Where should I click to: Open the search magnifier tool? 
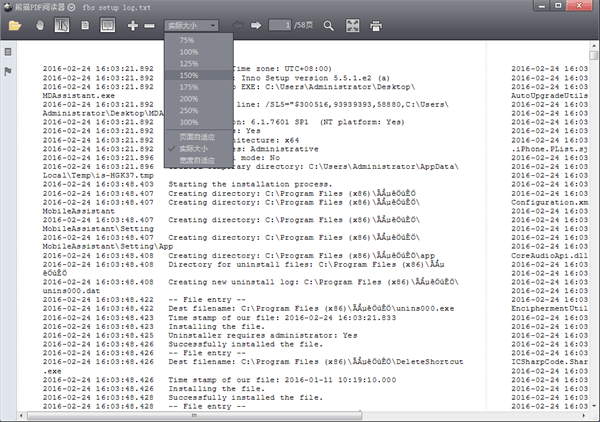[328, 24]
